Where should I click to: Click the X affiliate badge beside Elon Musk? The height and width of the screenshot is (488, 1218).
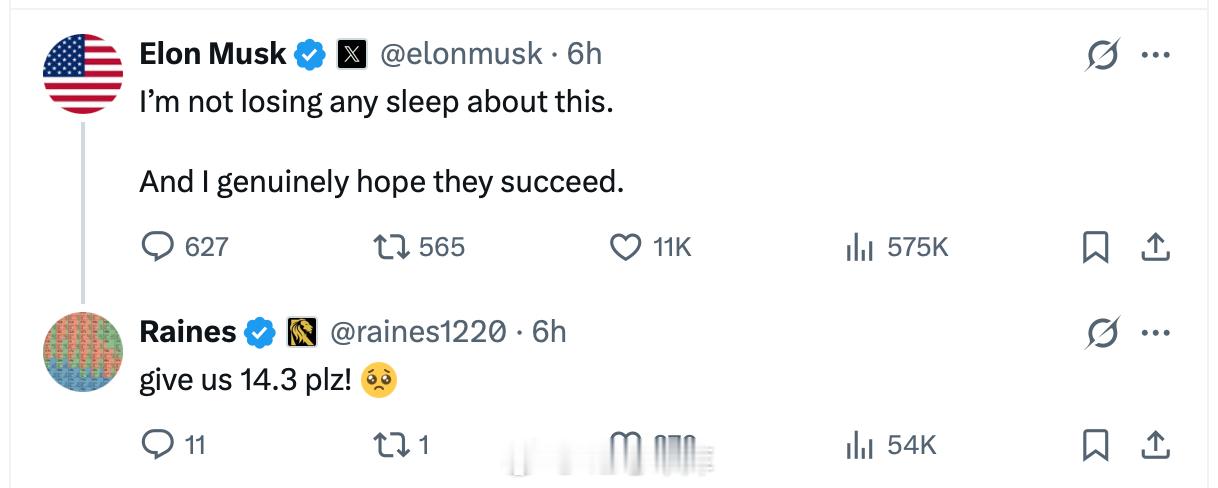351,54
